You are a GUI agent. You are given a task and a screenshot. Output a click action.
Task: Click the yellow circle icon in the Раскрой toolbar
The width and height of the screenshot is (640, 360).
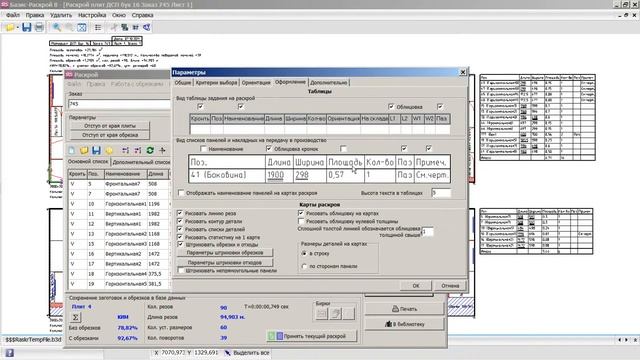pos(109,150)
